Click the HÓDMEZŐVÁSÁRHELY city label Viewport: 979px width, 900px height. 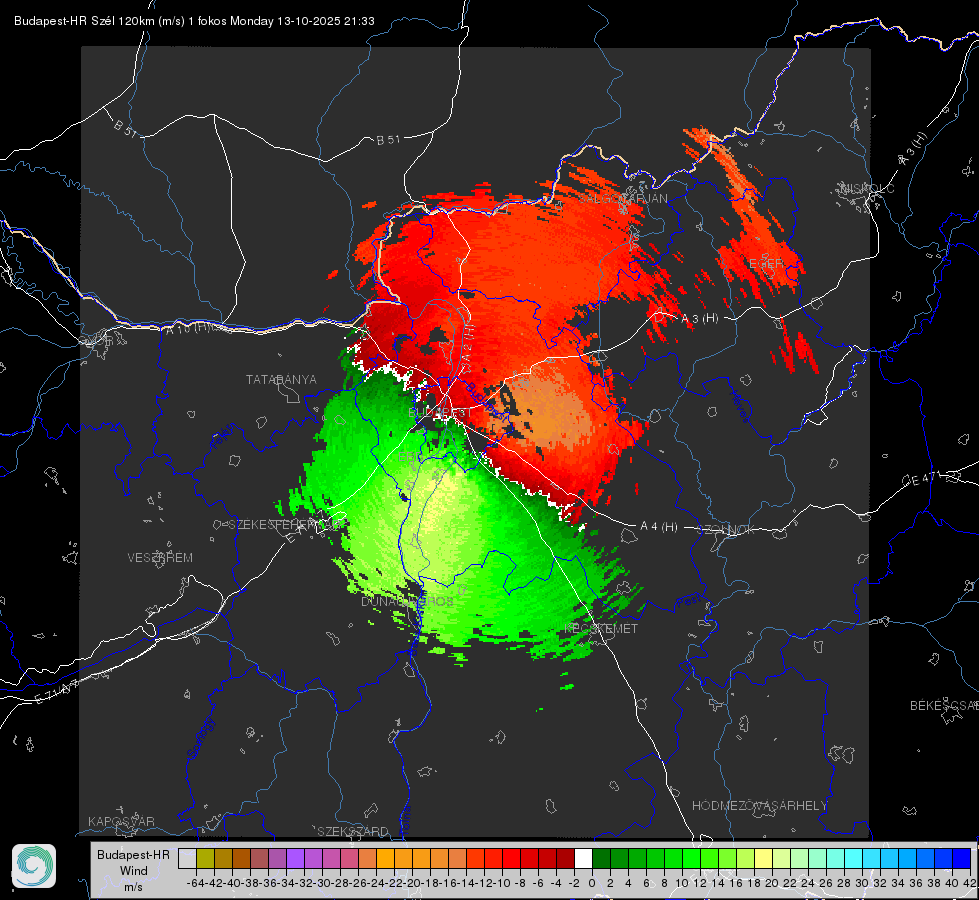tap(759, 806)
